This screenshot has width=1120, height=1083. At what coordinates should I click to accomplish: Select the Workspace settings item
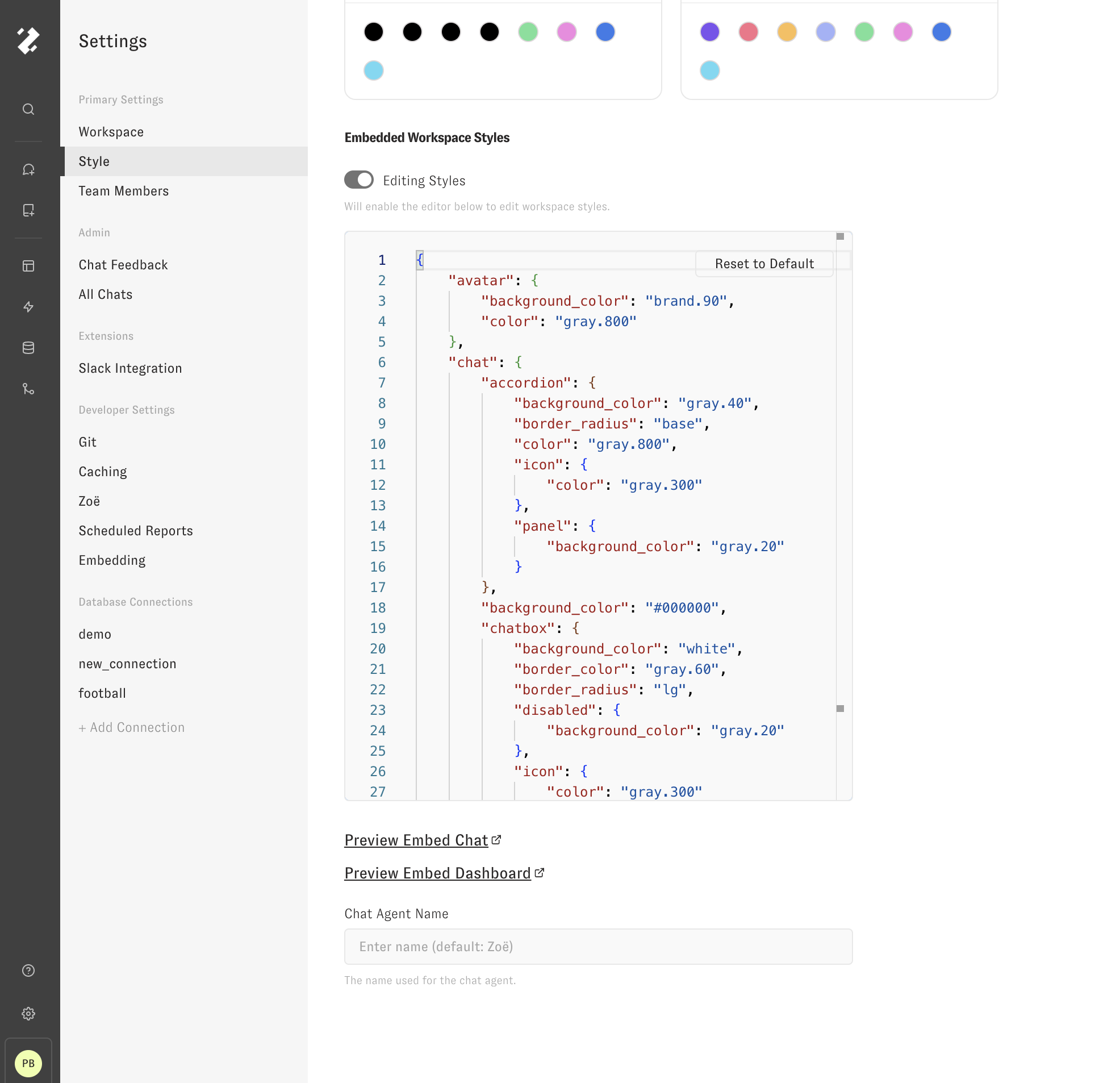[184, 132]
